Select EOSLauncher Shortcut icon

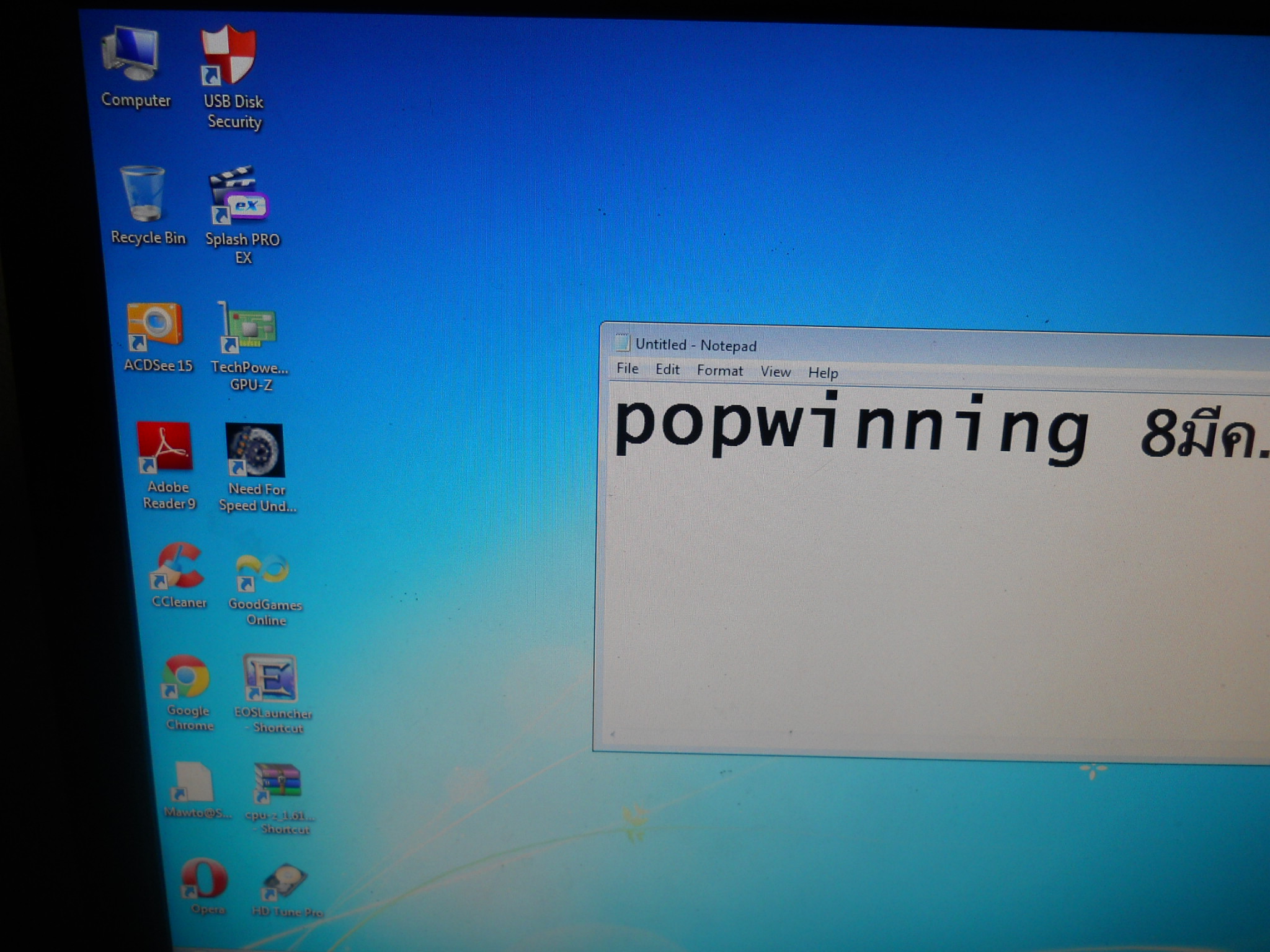(269, 679)
